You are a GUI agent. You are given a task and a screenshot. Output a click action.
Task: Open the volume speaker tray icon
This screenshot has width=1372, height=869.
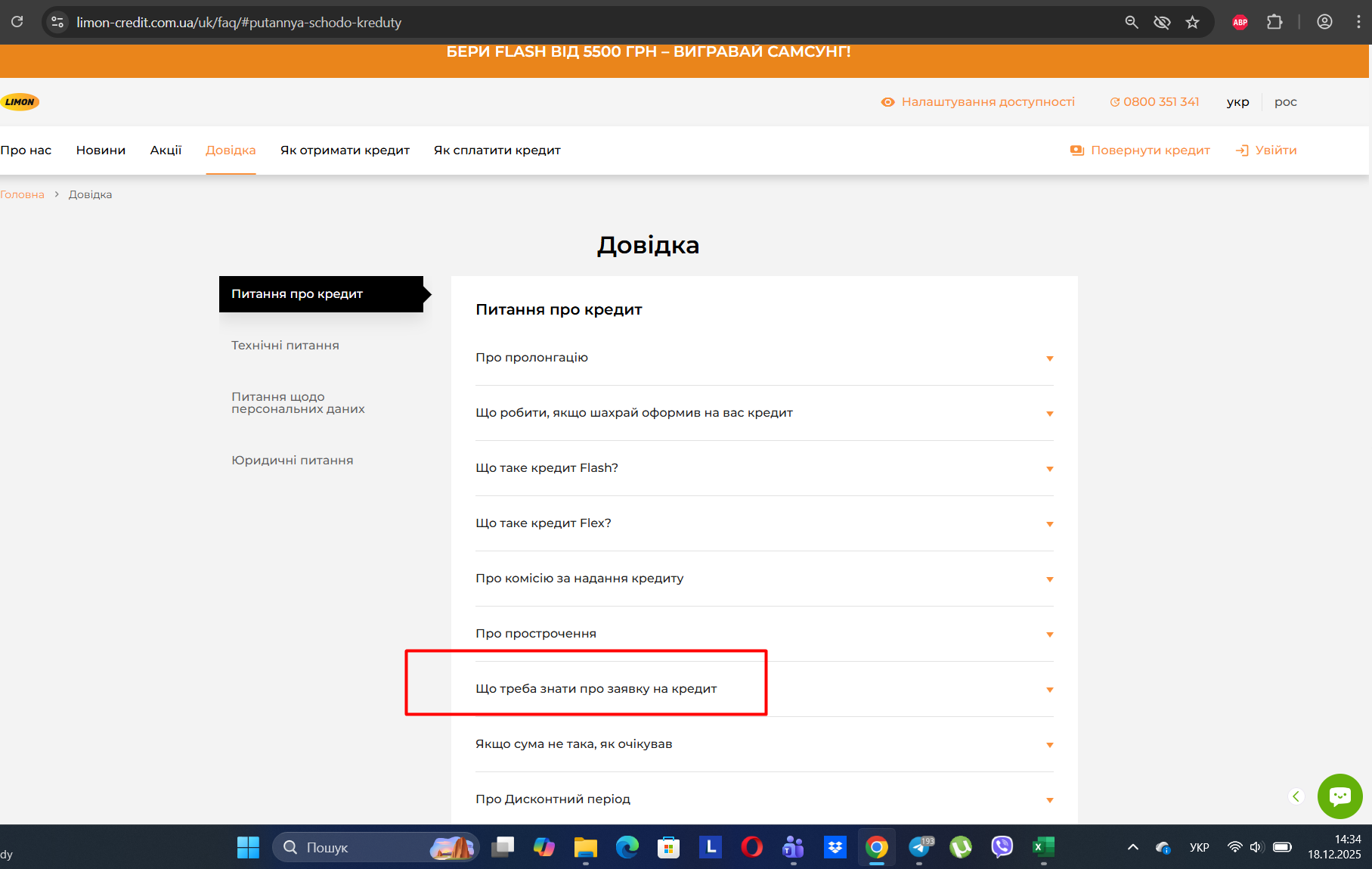click(1256, 847)
